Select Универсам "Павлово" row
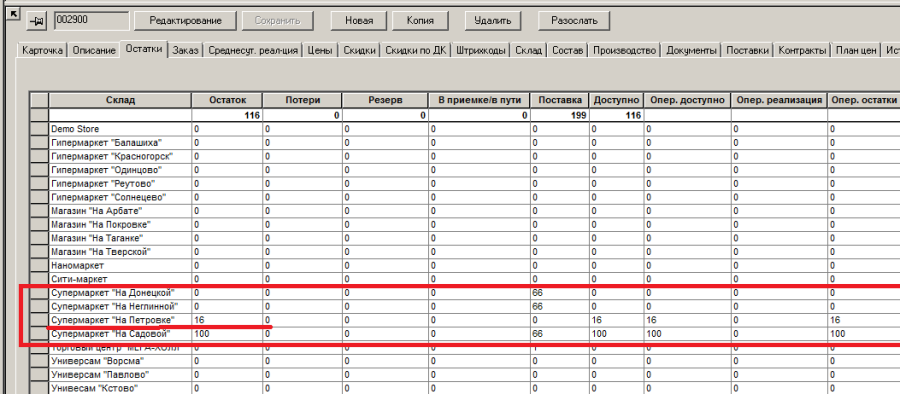 point(465,374)
